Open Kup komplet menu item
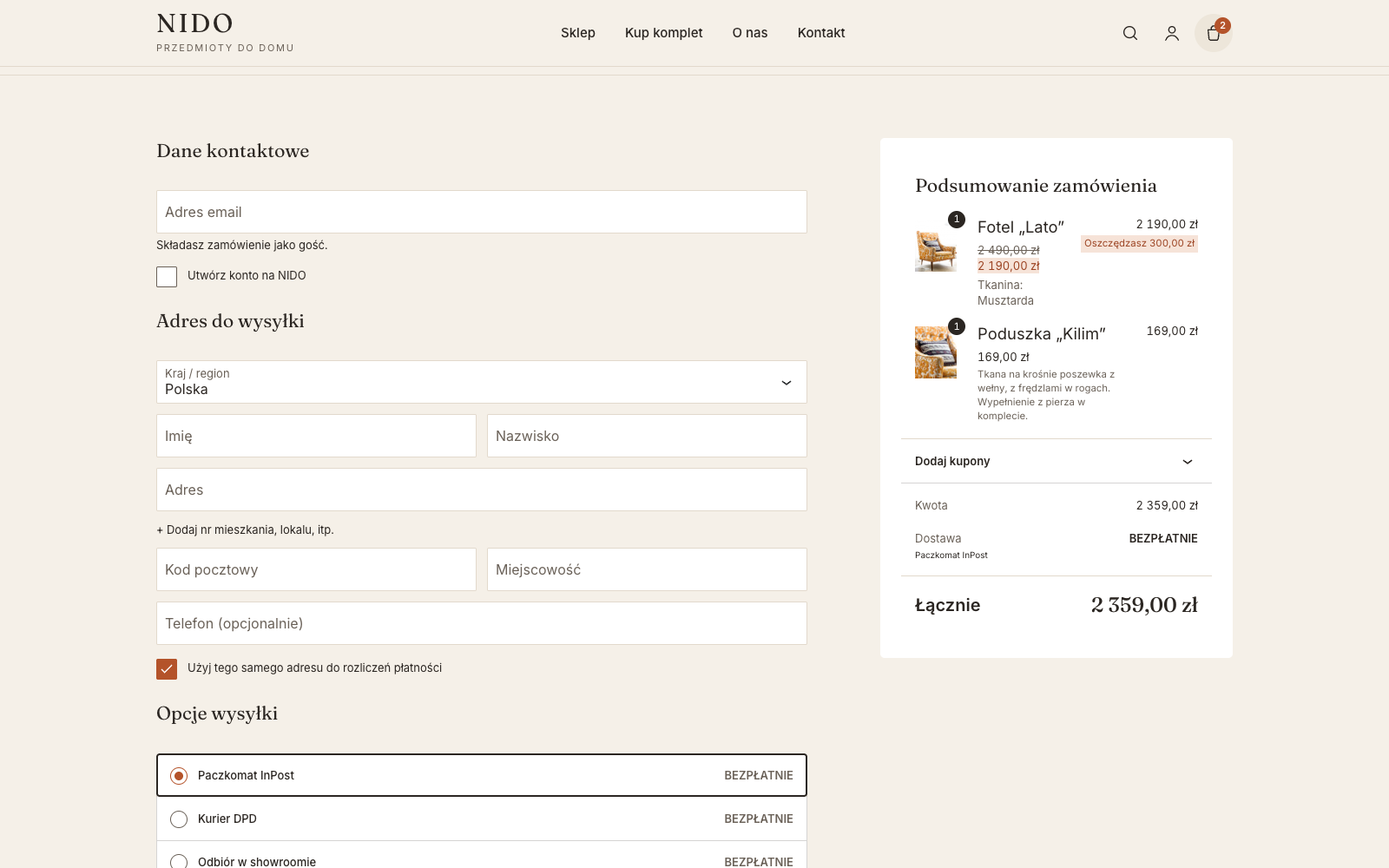 664,33
